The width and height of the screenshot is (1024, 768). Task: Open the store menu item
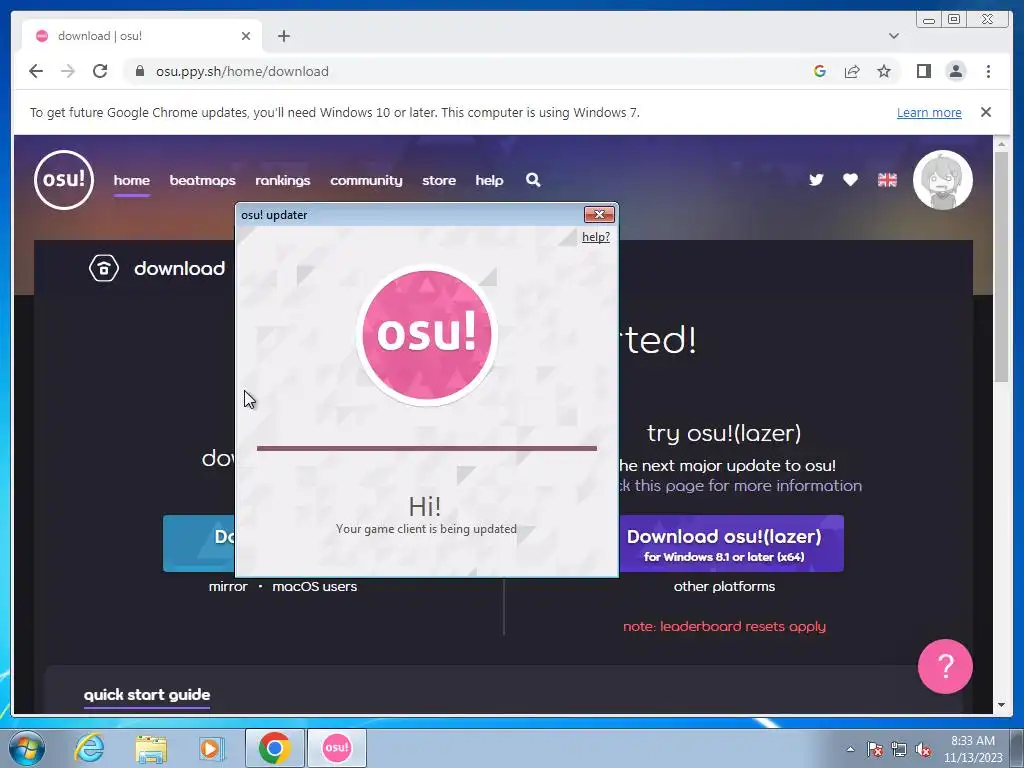pyautogui.click(x=439, y=180)
